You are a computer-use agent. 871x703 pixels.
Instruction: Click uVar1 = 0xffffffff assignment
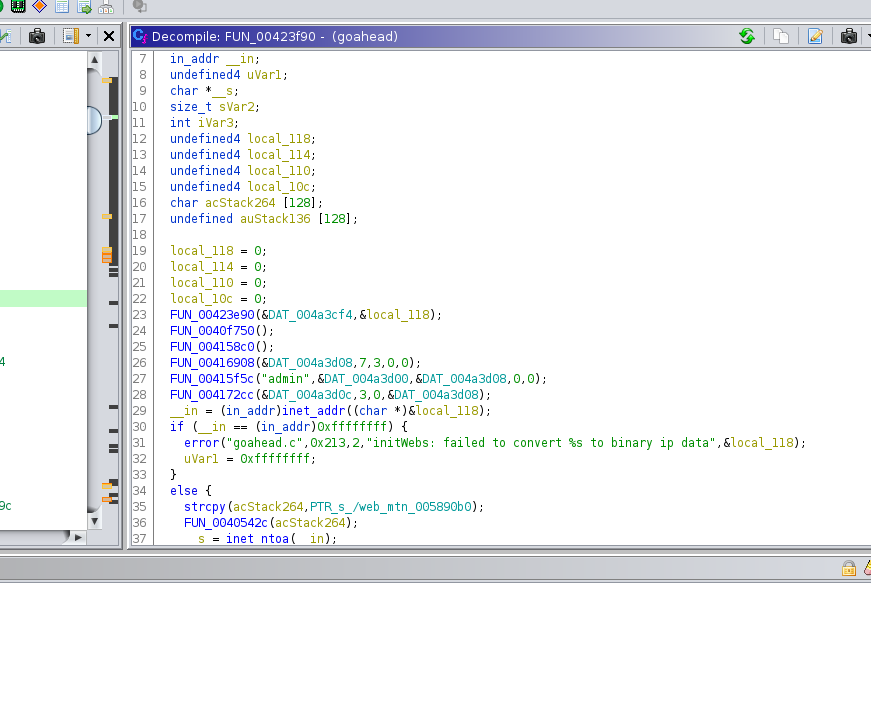coord(249,459)
